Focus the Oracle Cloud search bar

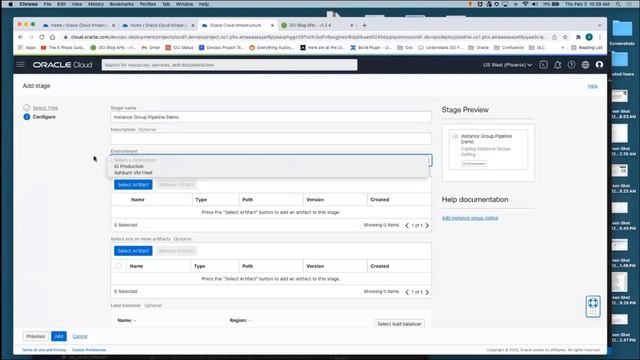click(229, 65)
